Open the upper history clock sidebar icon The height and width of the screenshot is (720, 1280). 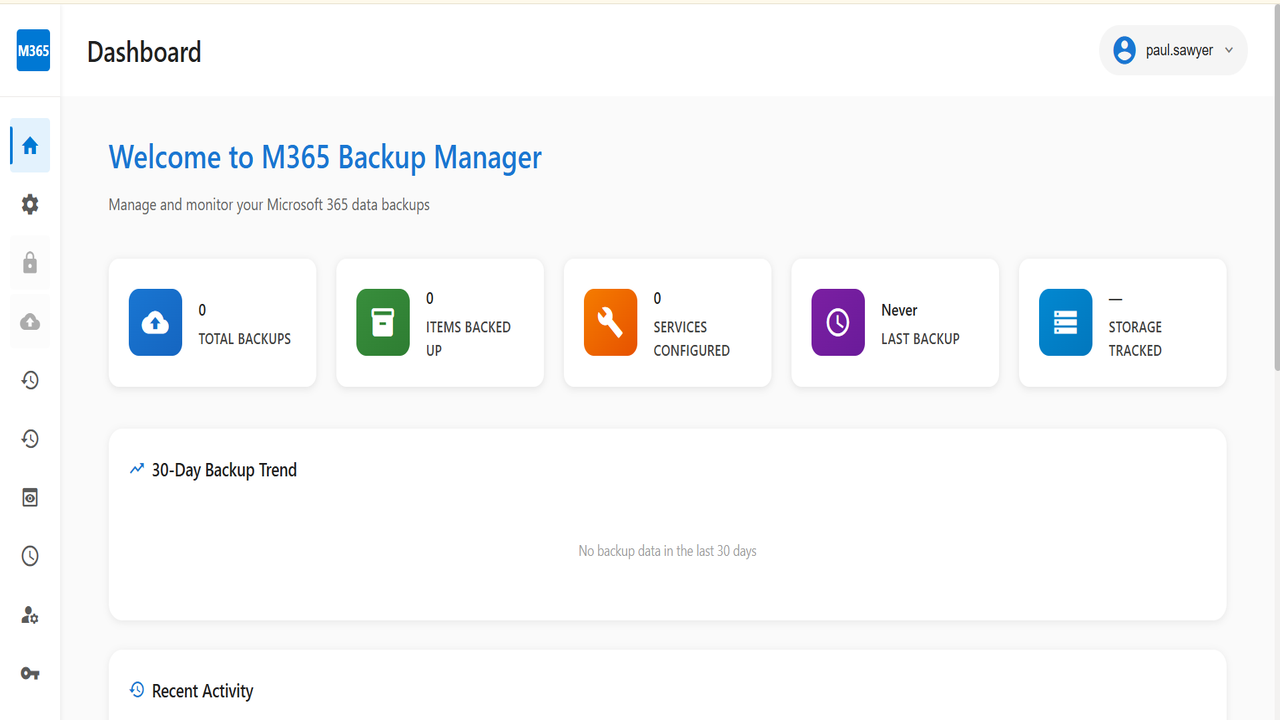(x=30, y=380)
